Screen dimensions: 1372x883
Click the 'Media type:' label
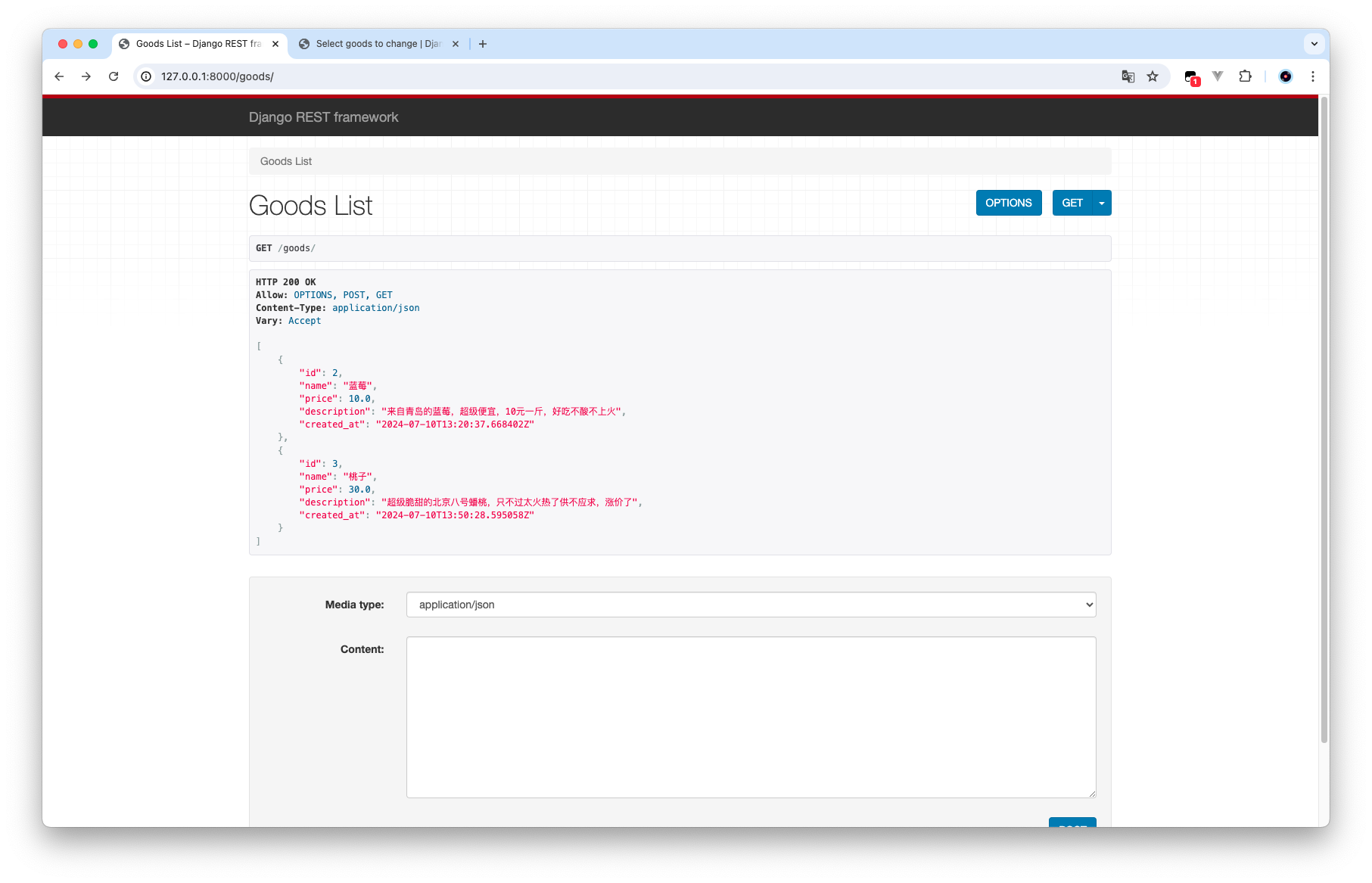[354, 605]
